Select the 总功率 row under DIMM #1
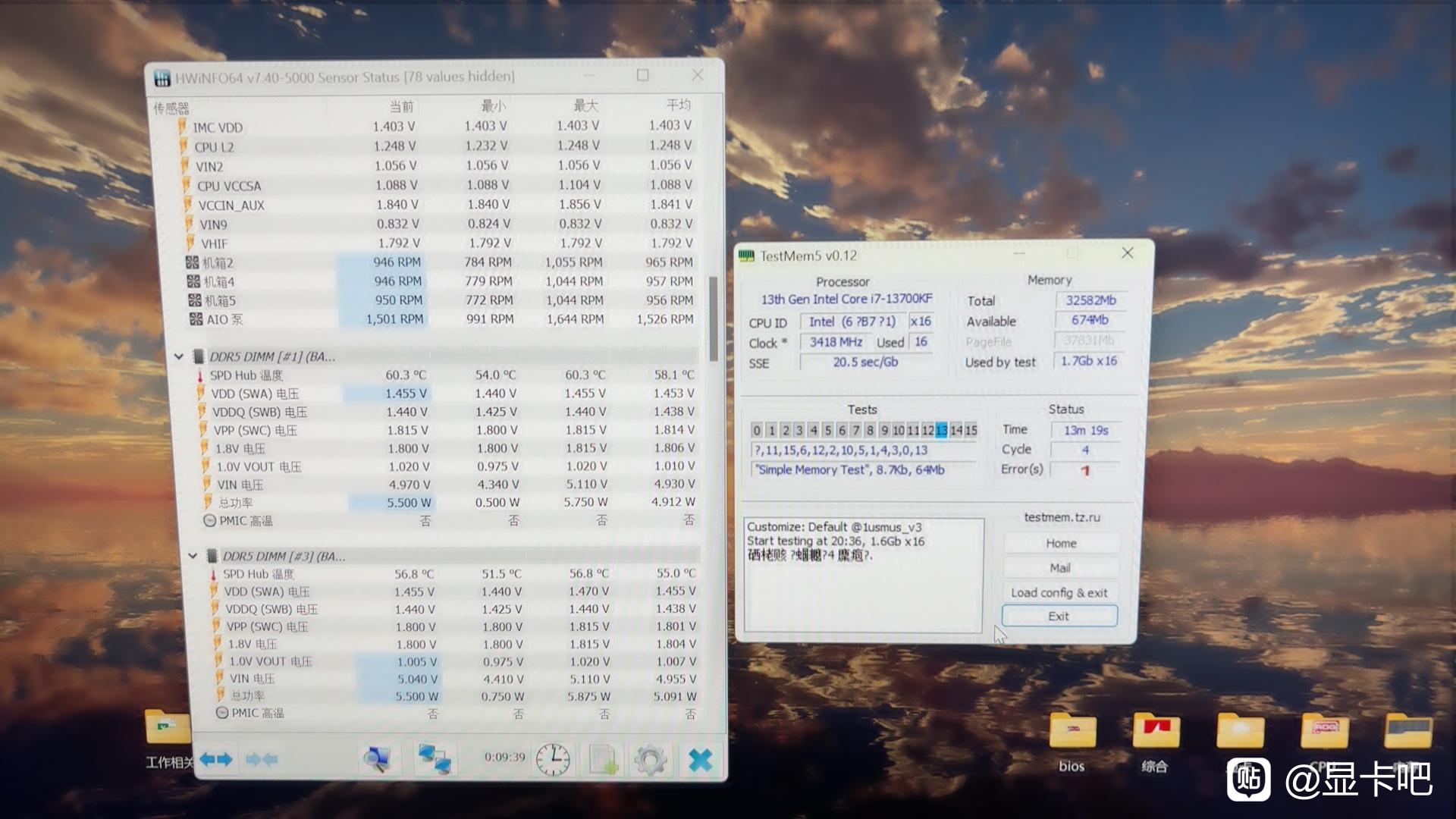Viewport: 1456px width, 819px height. click(x=450, y=502)
